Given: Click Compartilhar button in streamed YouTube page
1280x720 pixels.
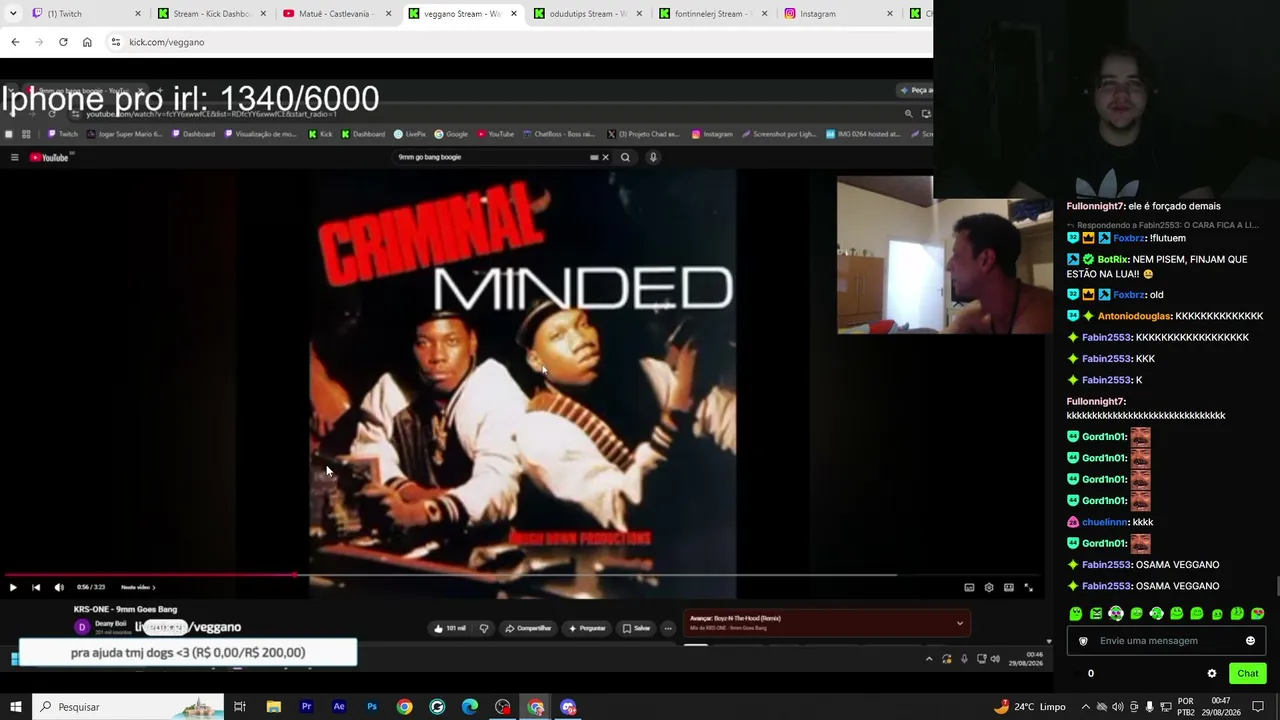Looking at the screenshot, I should pos(528,628).
